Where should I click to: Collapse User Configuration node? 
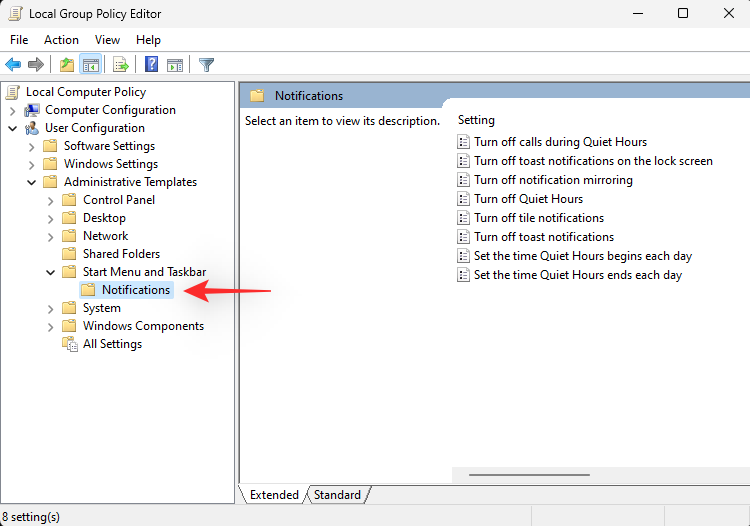(13, 129)
